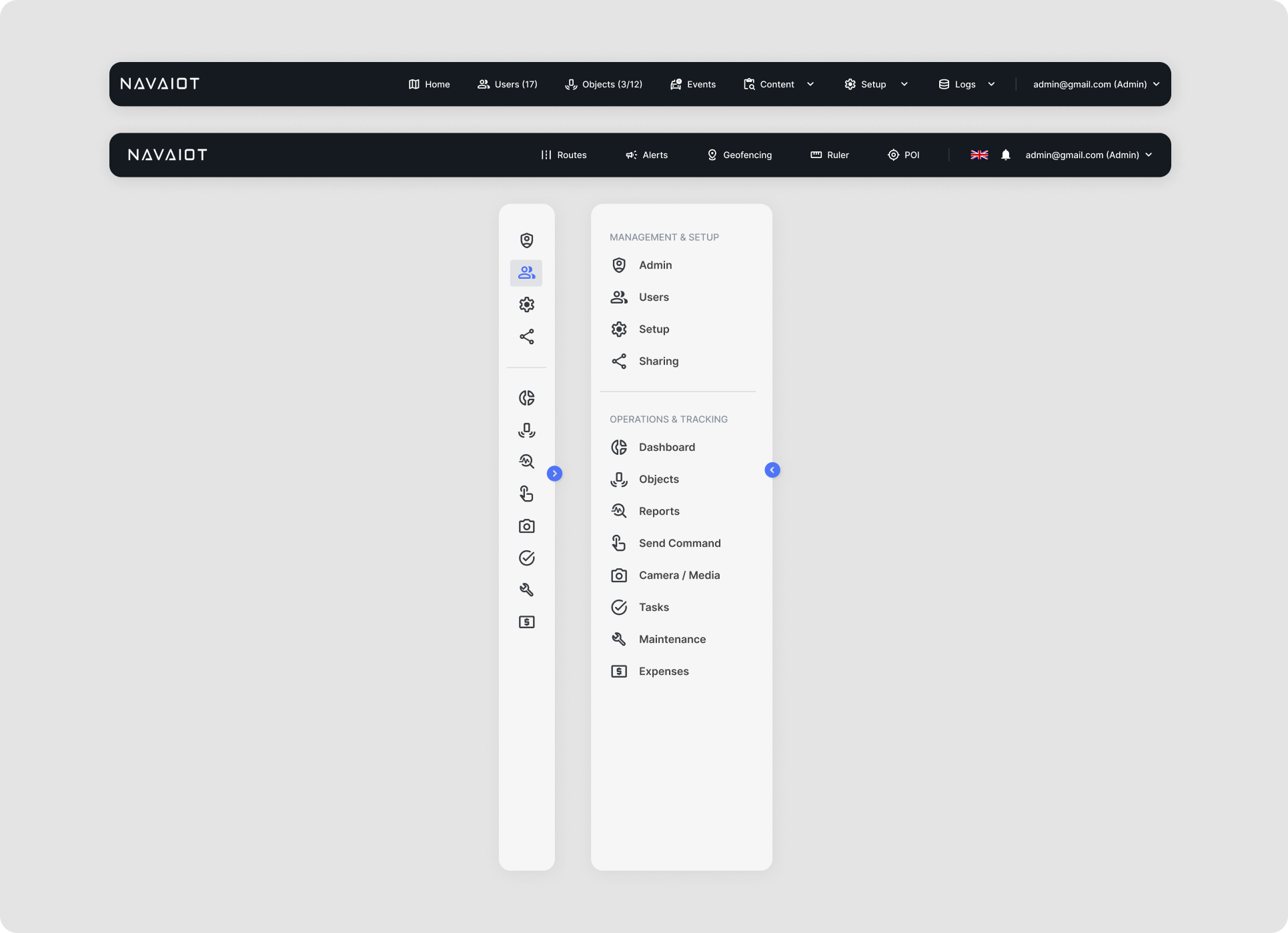The width and height of the screenshot is (1288, 933).
Task: Collapse the expanded sidebar with blue arrow
Action: coord(772,470)
